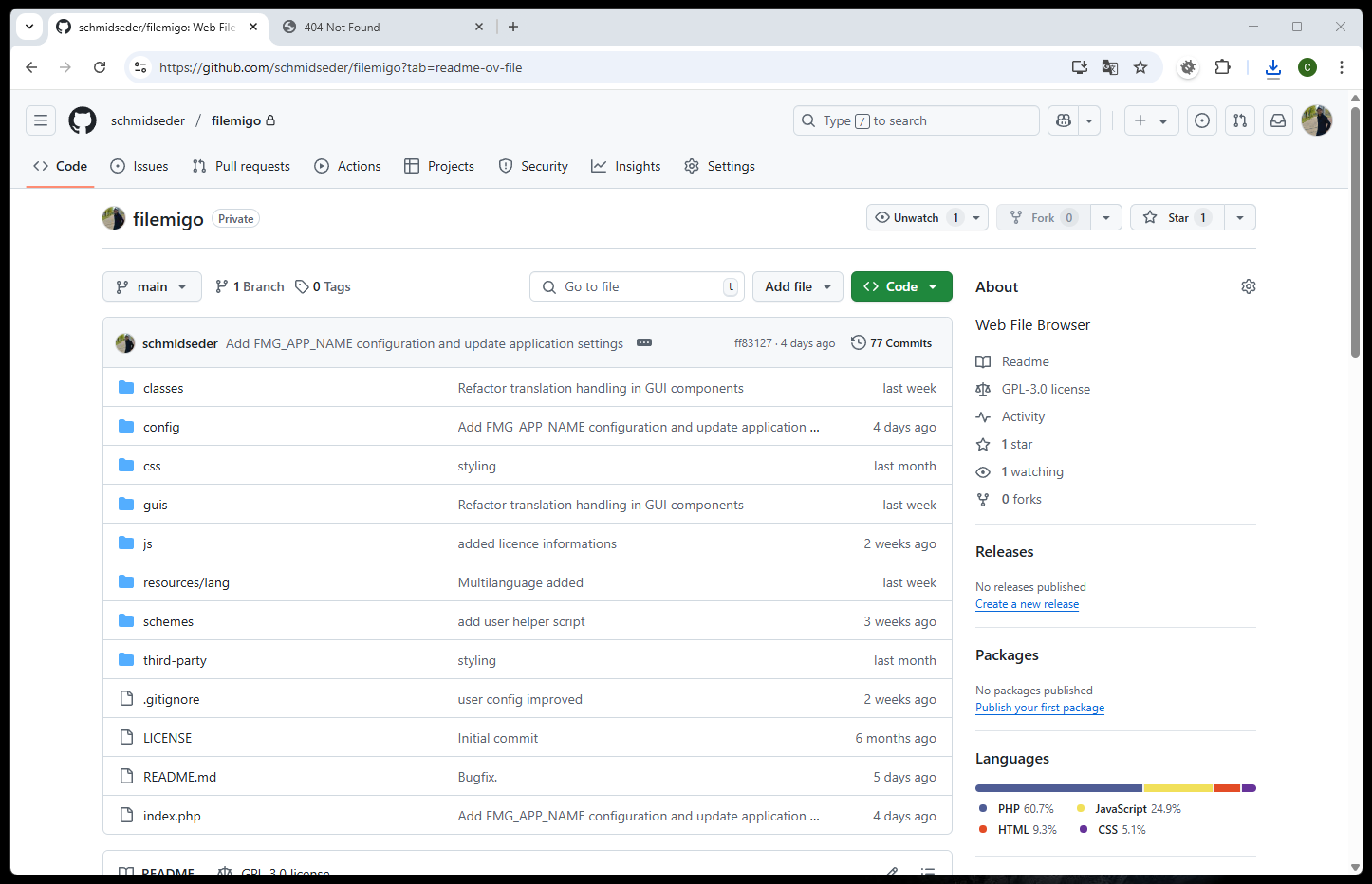Open the notifications inbox icon
Screen dimensions: 1372x884
pos(1278,120)
